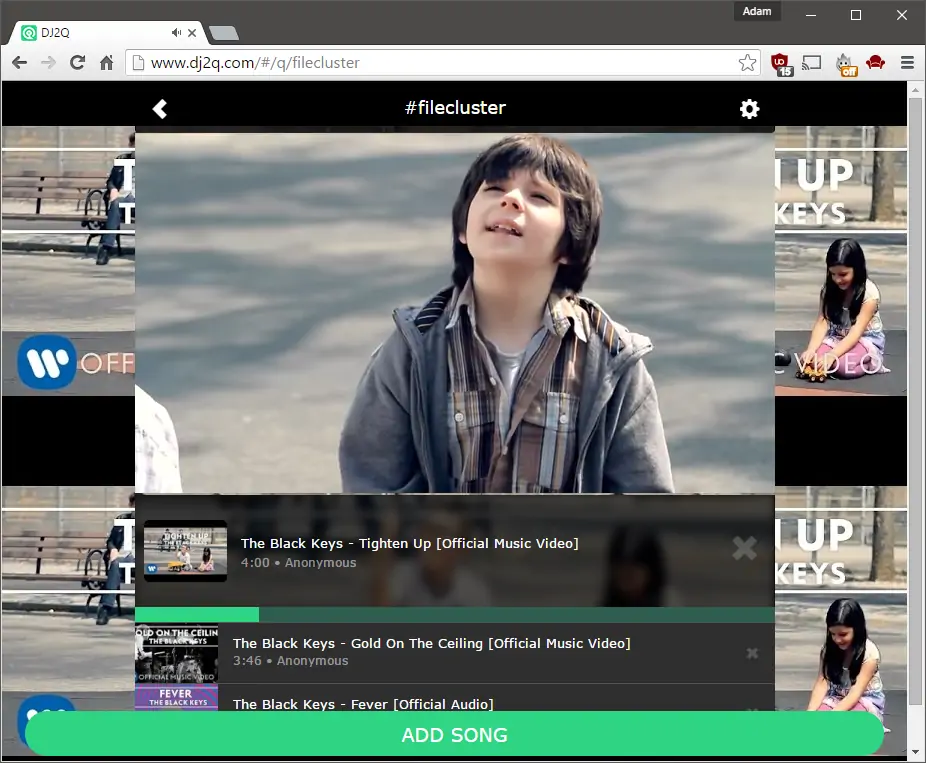Image resolution: width=926 pixels, height=763 pixels.
Task: Click the '4:00 • Anonymous' detail line
Action: click(x=298, y=563)
